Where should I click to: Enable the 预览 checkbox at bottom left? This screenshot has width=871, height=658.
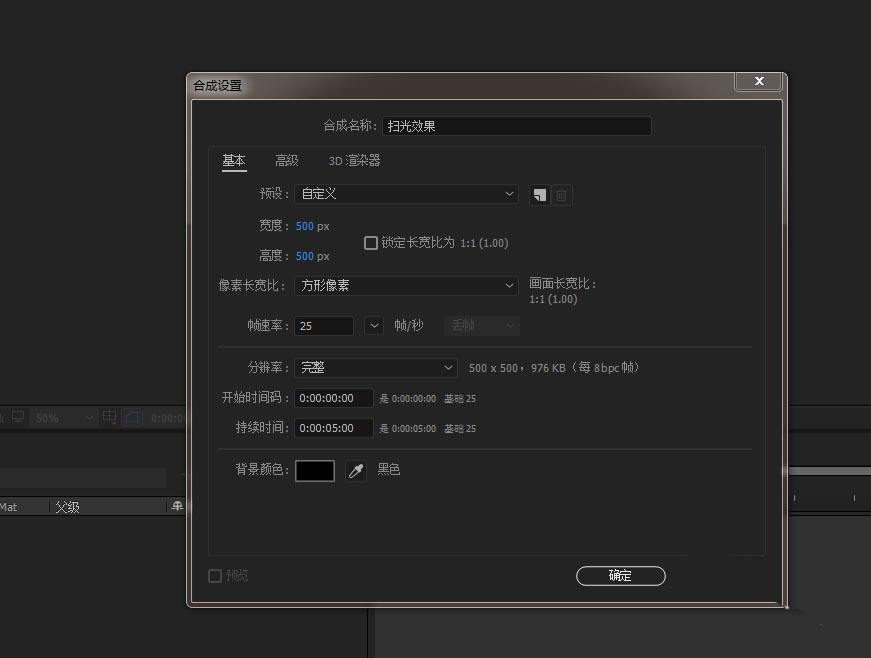(215, 576)
